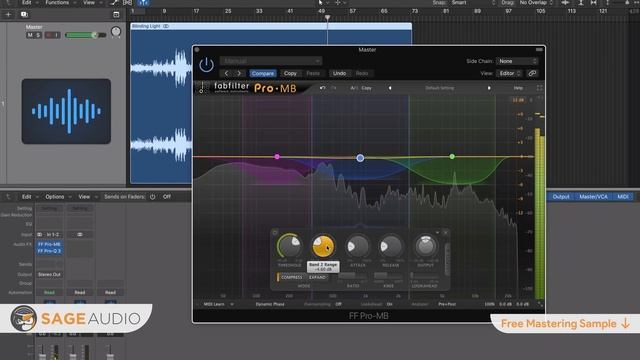Image resolution: width=640 pixels, height=360 pixels.
Task: Toggle the A/B state switch in Pro-MB
Action: pyautogui.click(x=353, y=88)
